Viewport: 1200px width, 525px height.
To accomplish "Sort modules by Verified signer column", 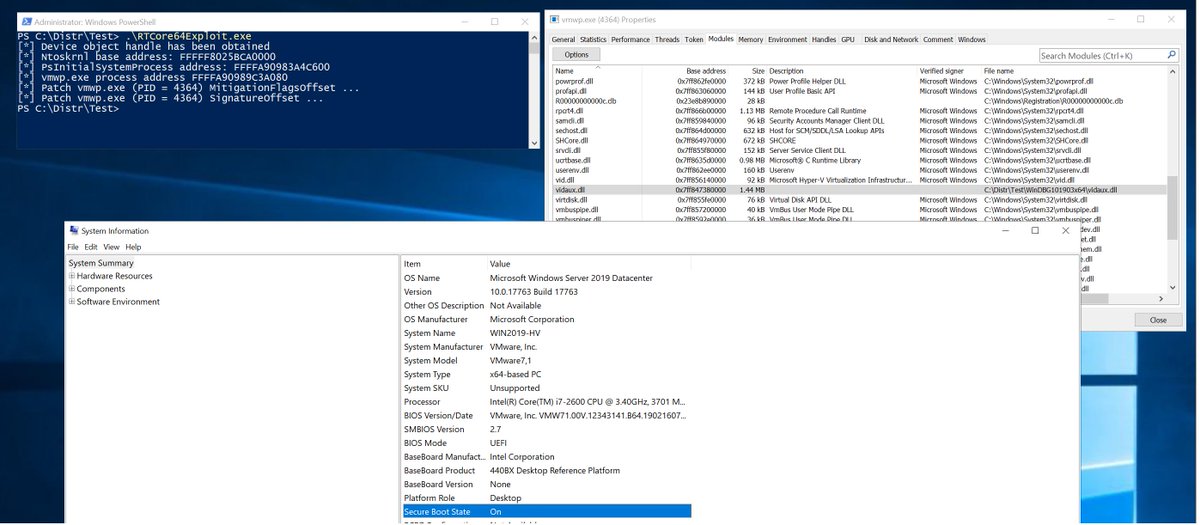I will pyautogui.click(x=949, y=71).
